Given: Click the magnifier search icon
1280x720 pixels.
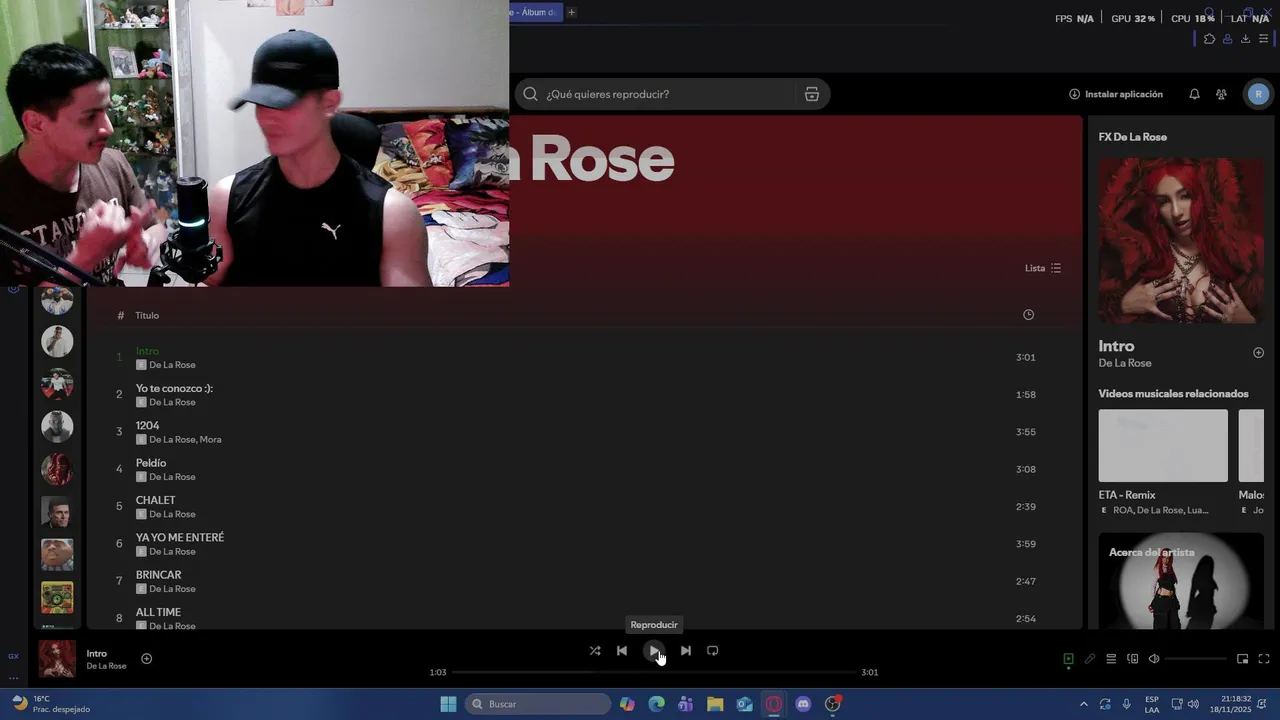Looking at the screenshot, I should pos(531,94).
